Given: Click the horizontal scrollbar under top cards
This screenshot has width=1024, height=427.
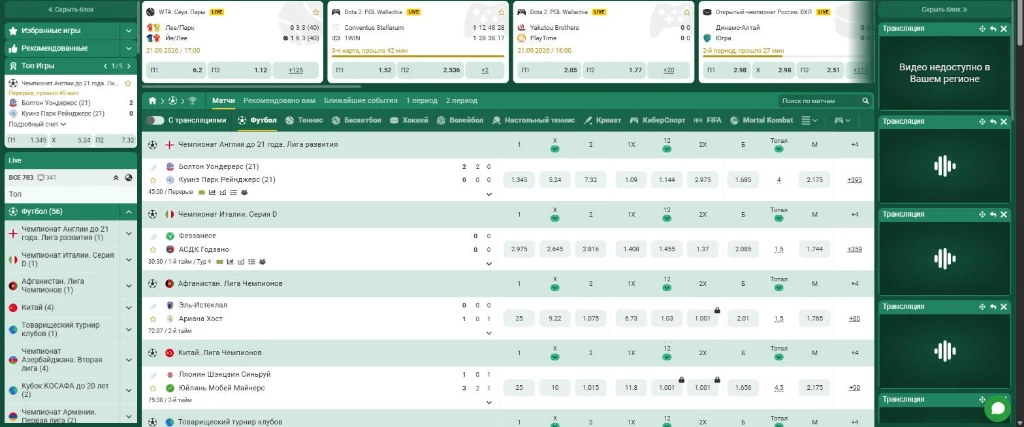Looking at the screenshot, I should pos(251,86).
